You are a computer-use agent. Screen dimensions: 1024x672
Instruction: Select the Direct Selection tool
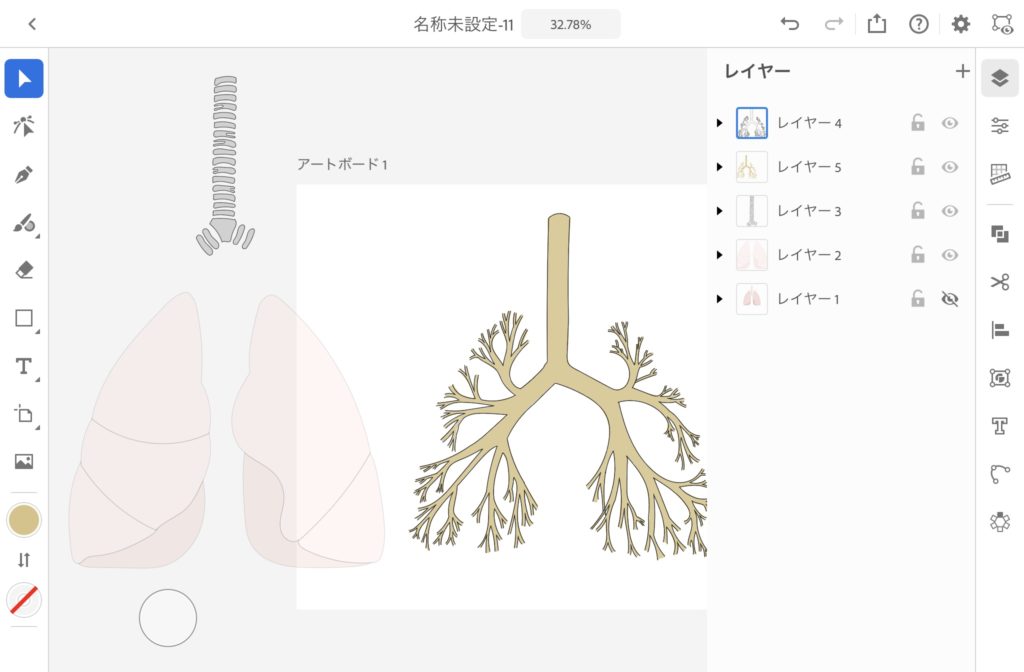[x=24, y=125]
